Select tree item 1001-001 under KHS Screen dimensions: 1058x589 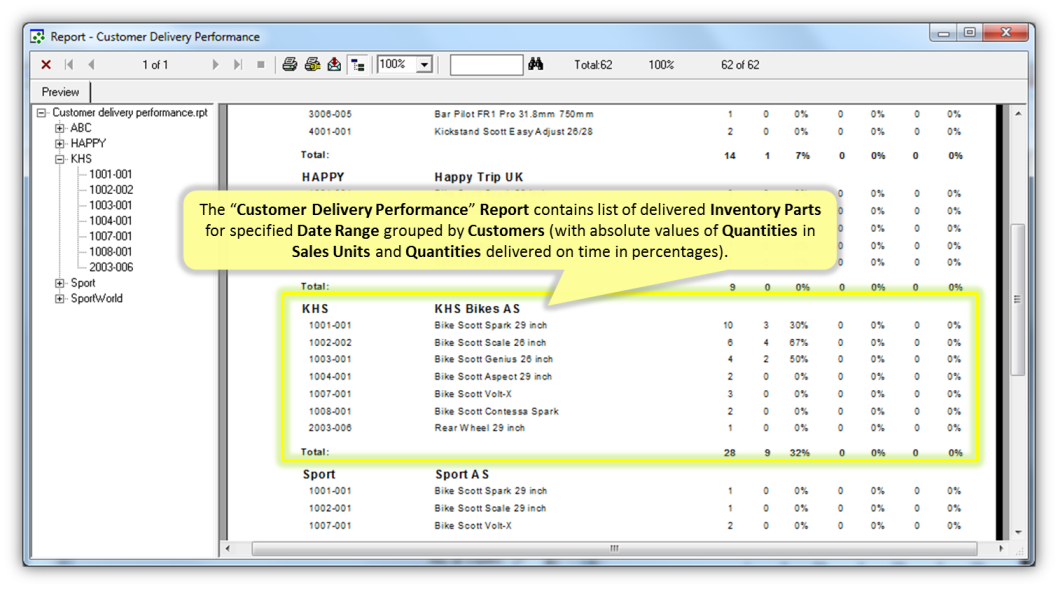pyautogui.click(x=111, y=174)
